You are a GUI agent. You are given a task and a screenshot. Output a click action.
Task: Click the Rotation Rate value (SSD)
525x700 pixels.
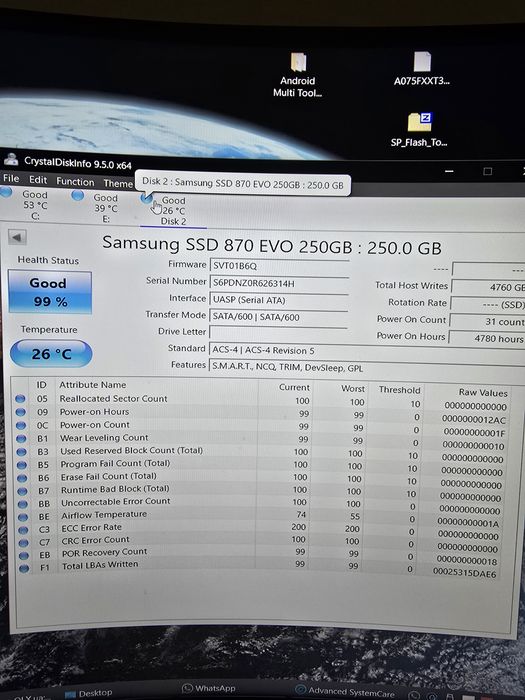tap(488, 304)
